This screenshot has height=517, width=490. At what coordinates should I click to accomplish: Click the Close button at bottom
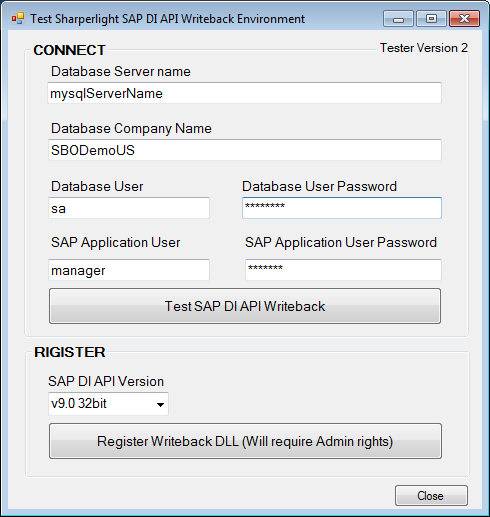point(431,496)
